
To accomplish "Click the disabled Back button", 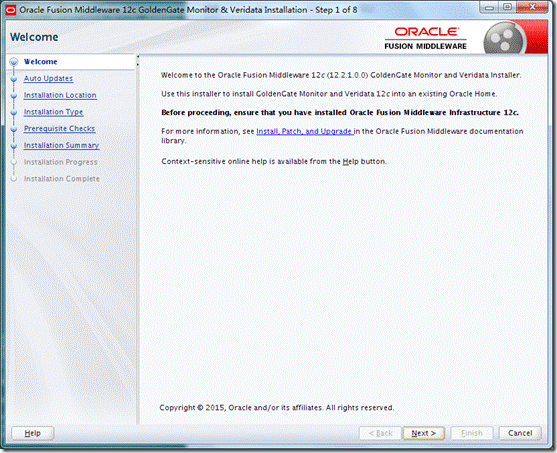I will tap(380, 433).
